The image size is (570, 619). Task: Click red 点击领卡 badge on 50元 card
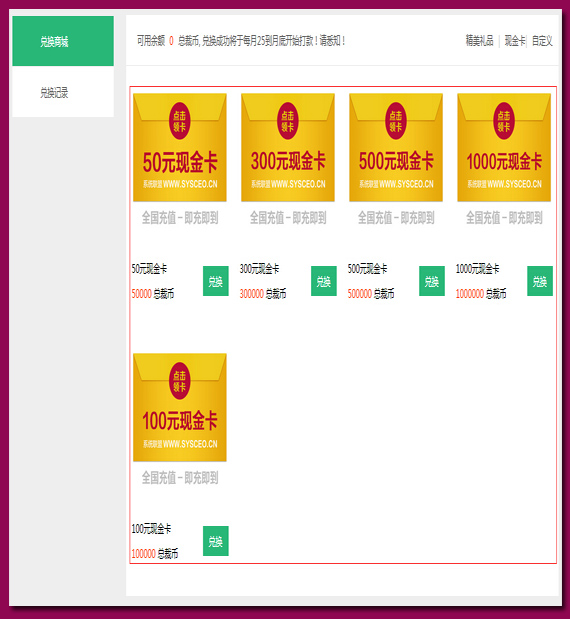click(x=180, y=121)
